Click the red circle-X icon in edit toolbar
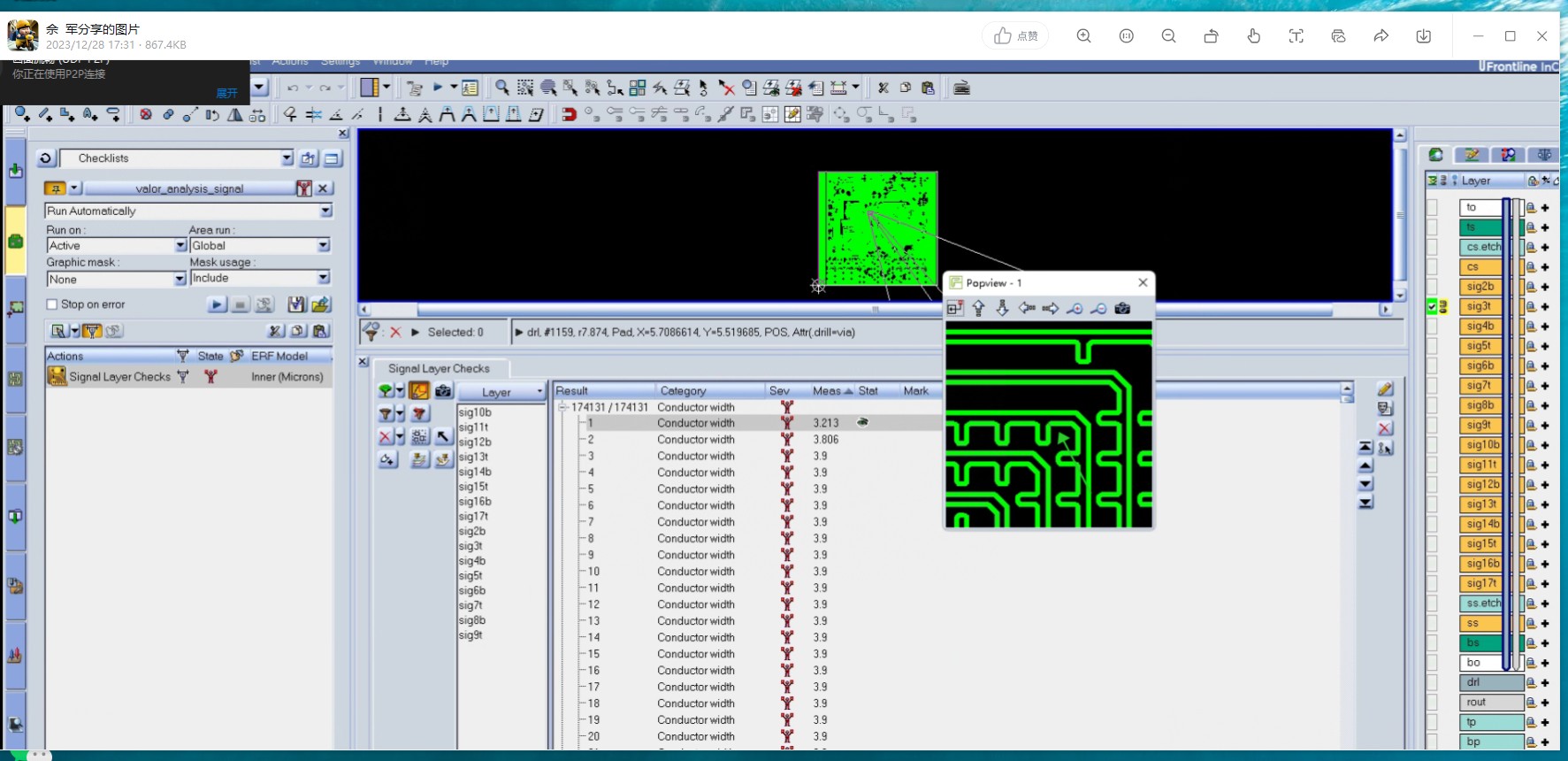 pos(146,115)
